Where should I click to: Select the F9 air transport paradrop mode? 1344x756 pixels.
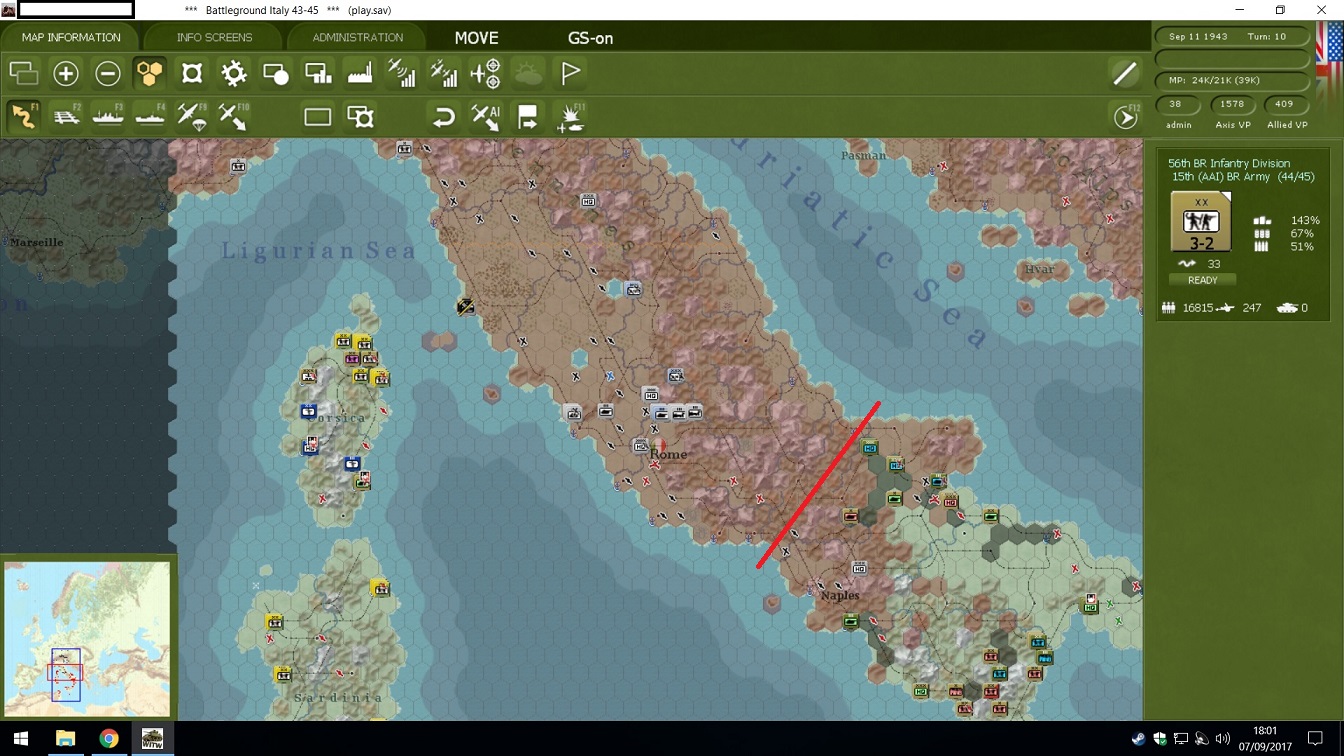[x=192, y=116]
